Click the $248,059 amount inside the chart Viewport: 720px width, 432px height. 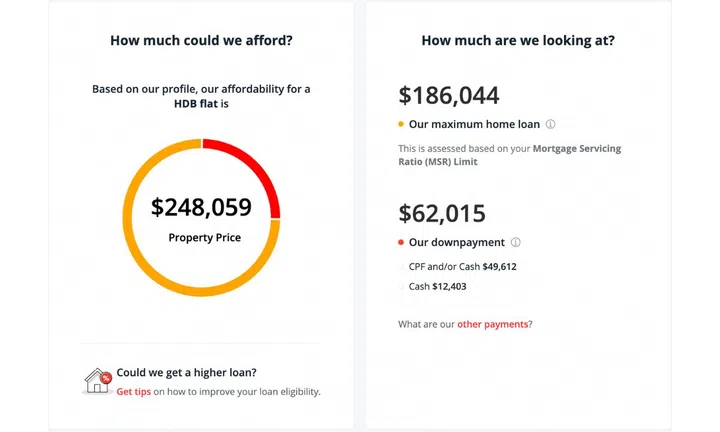(x=201, y=208)
